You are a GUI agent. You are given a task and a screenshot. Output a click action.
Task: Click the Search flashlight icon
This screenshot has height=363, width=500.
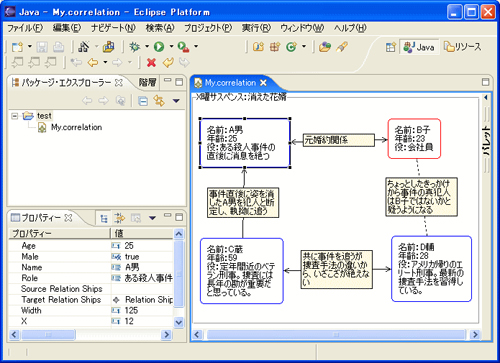pos(342,47)
